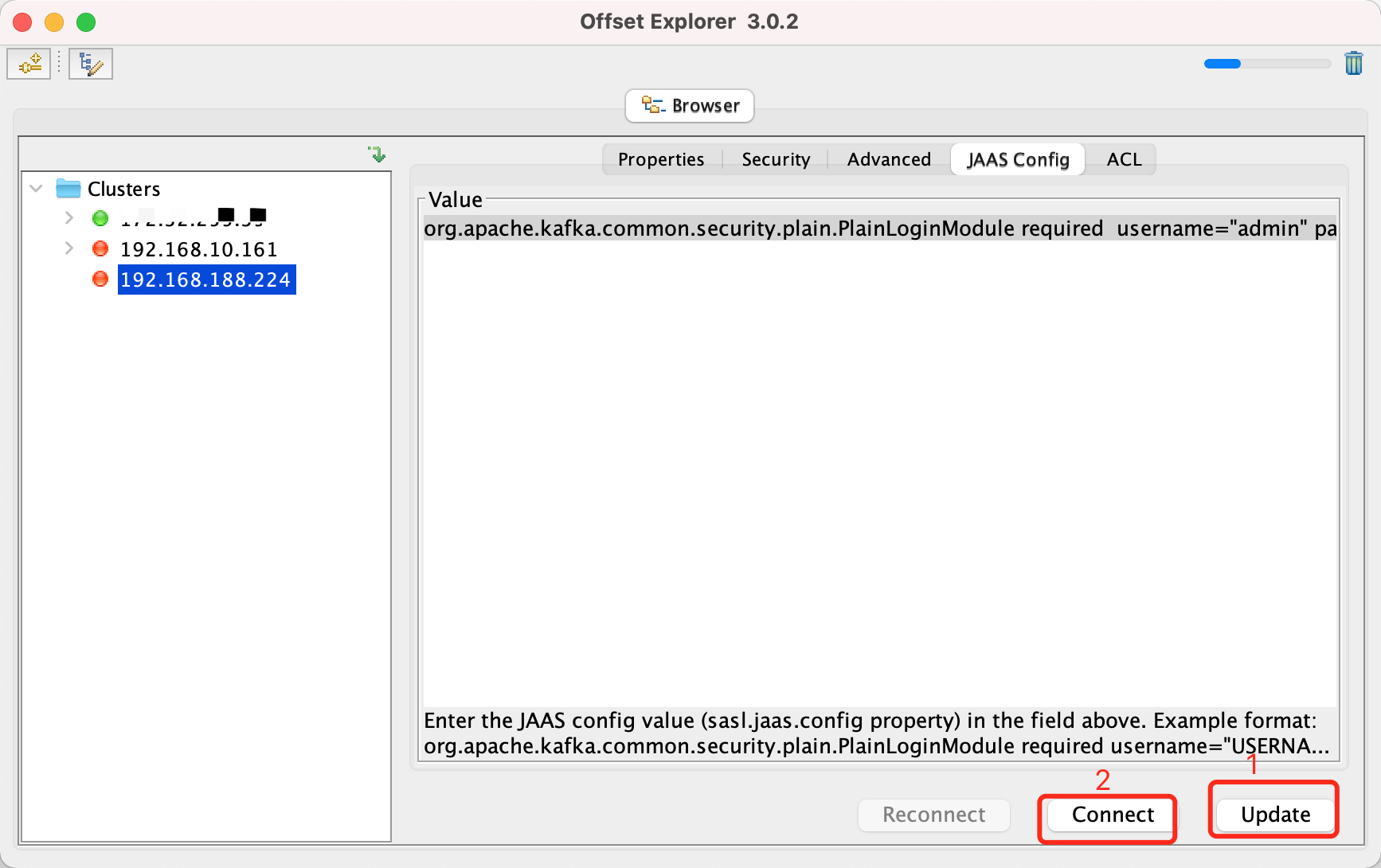
Task: Select the 192.168.10.161 cluster entry
Action: 199,249
